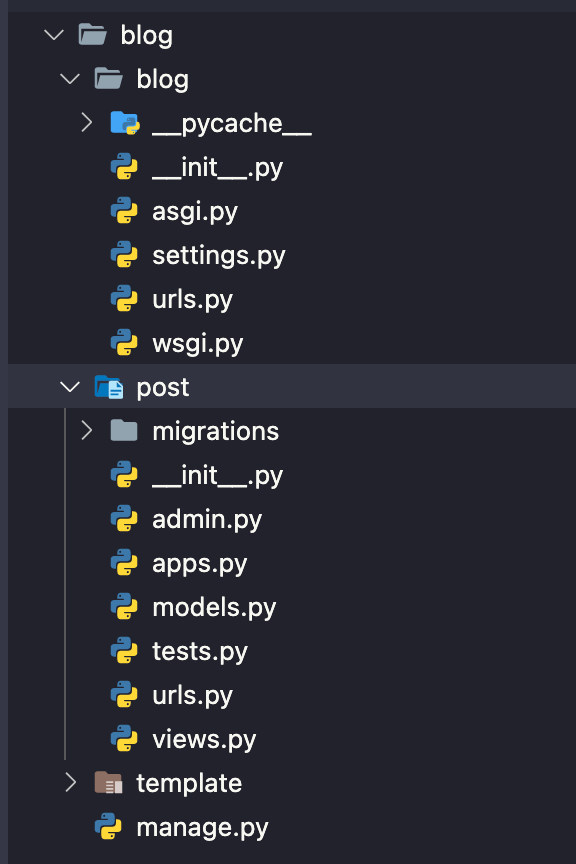Expand the template folder
Image resolution: width=576 pixels, height=864 pixels.
pyautogui.click(x=70, y=783)
